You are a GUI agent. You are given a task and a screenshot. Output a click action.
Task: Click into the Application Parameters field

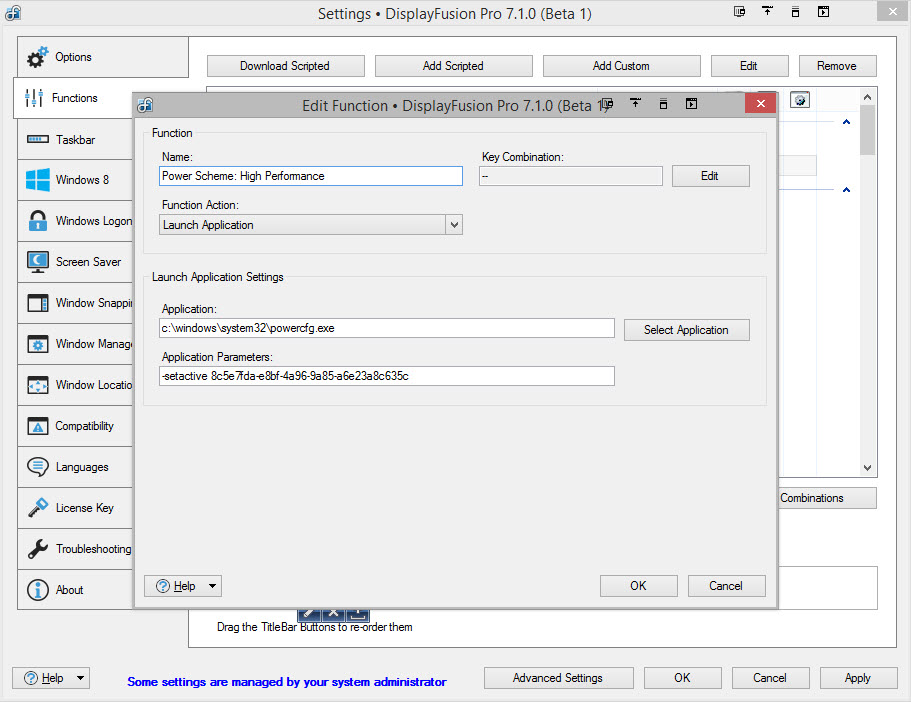click(387, 376)
